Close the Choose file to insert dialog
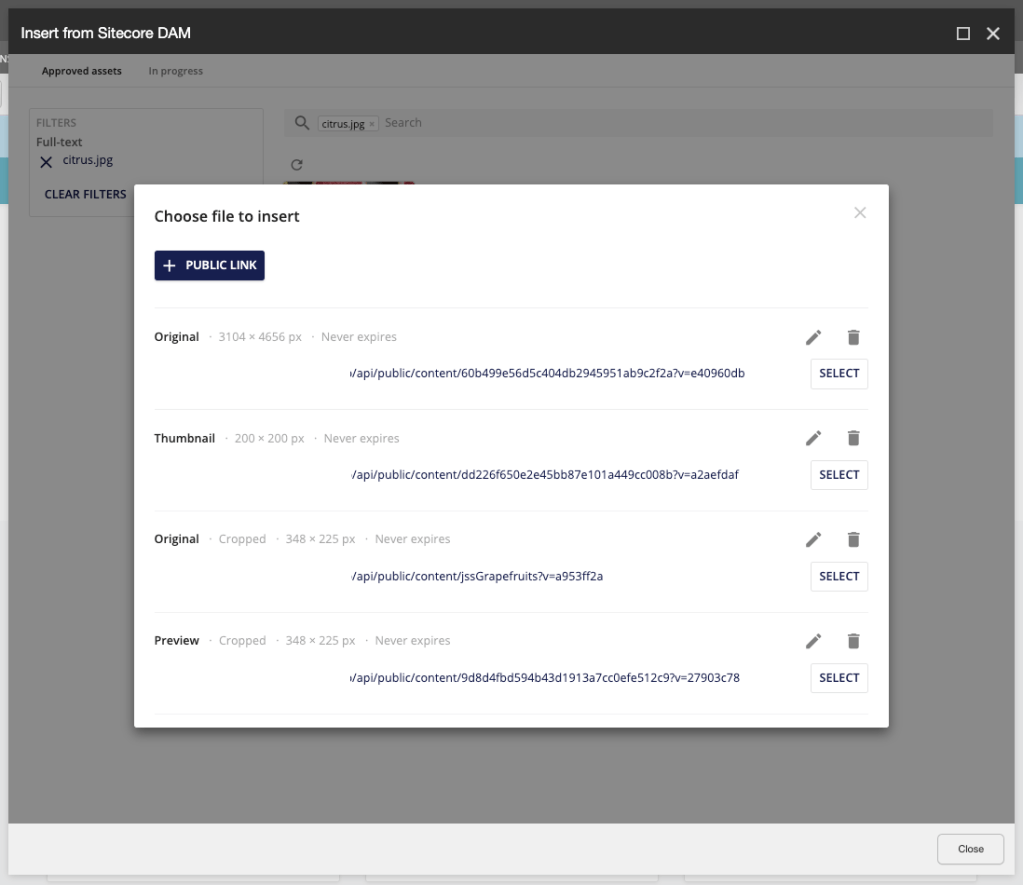 [860, 213]
